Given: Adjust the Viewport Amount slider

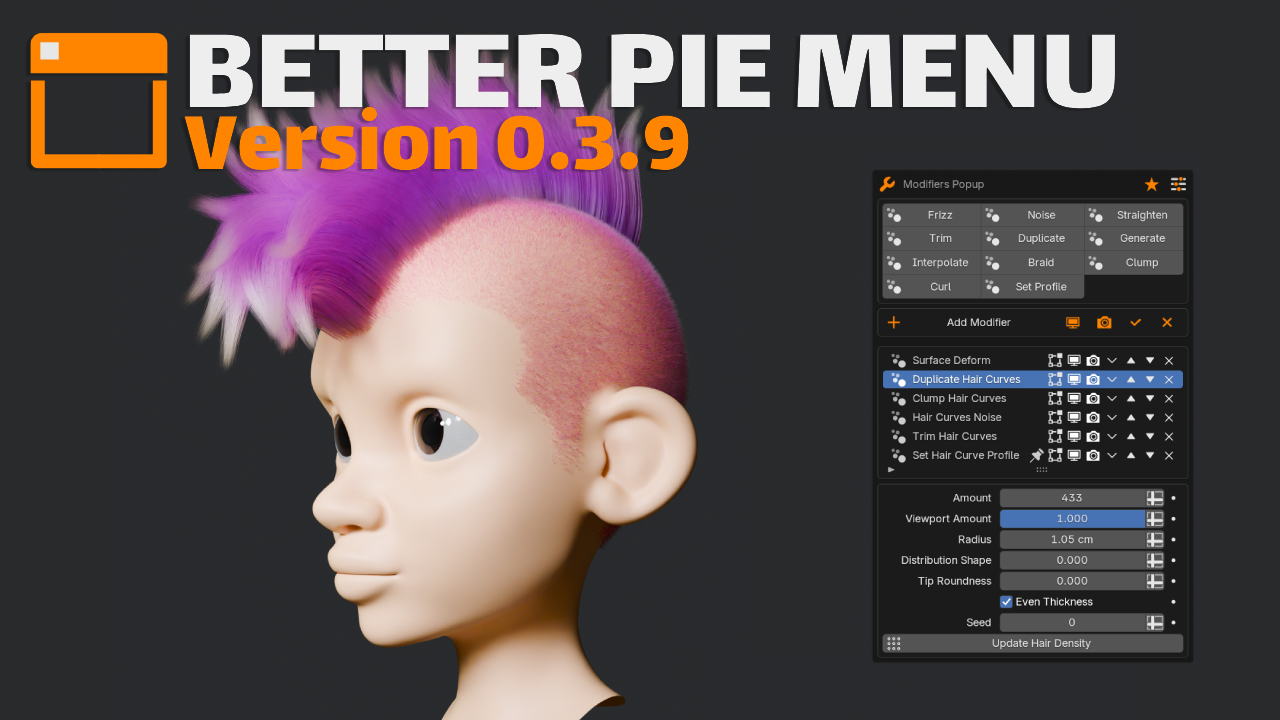Looking at the screenshot, I should 1072,519.
